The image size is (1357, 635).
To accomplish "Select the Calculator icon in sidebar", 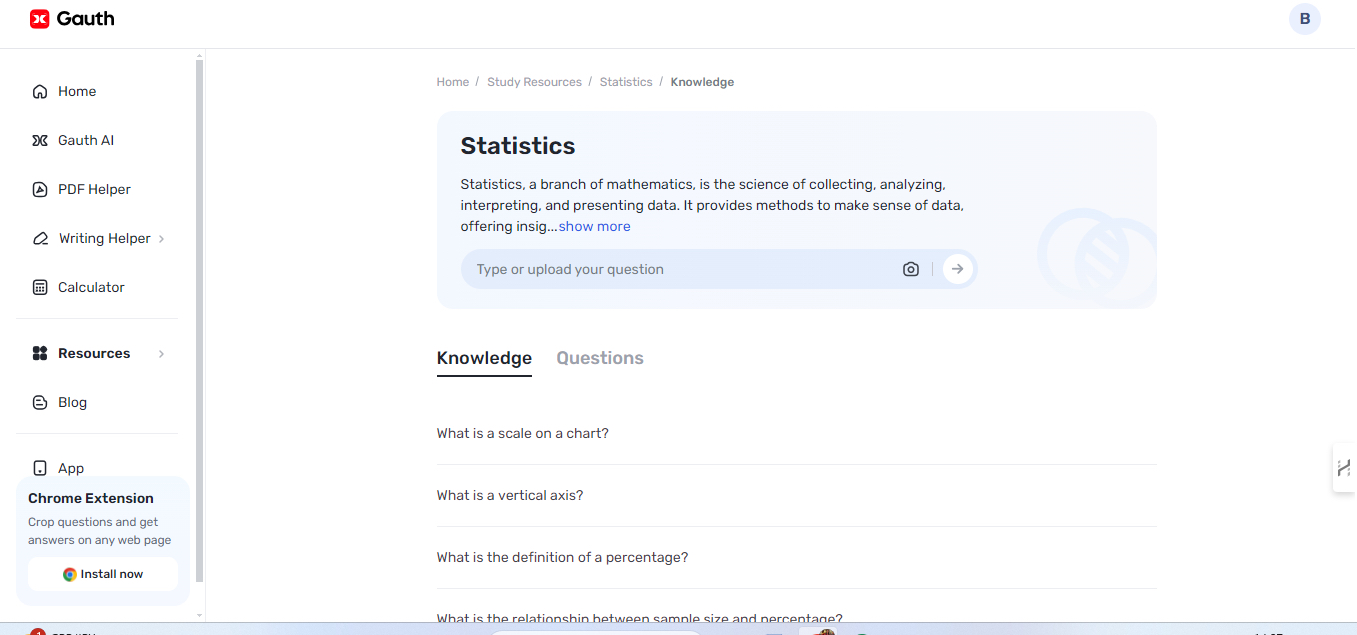I will [40, 288].
